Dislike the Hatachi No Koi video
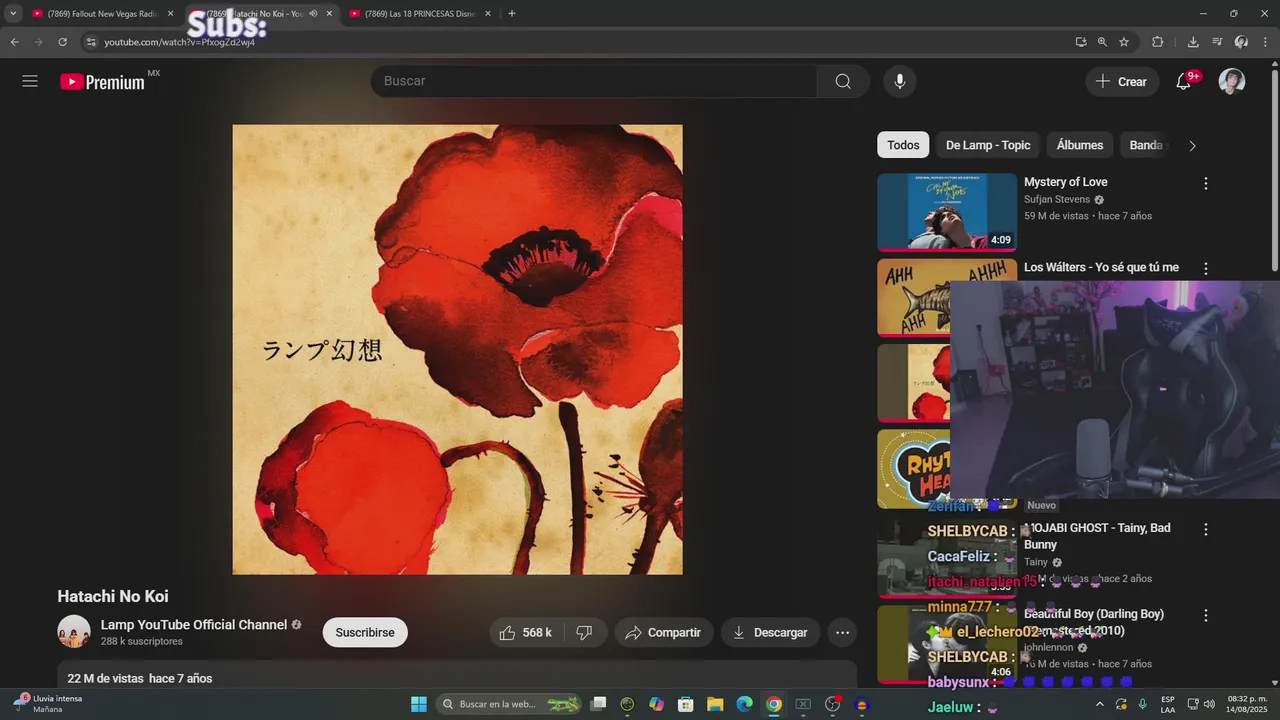This screenshot has width=1280, height=720. coord(585,632)
